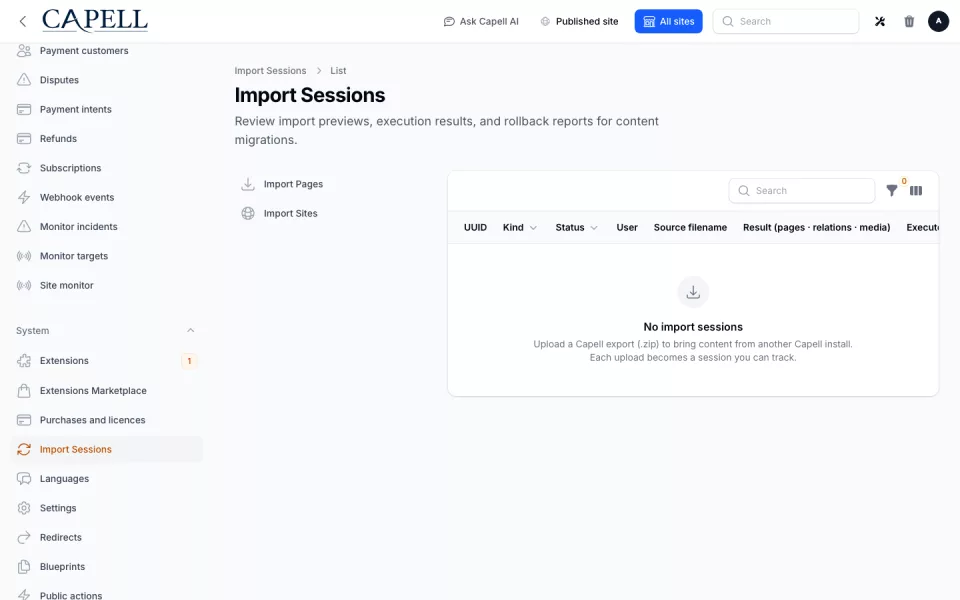Click the All sites button
Screen dimensions: 960x600
pyautogui.click(x=669, y=21)
